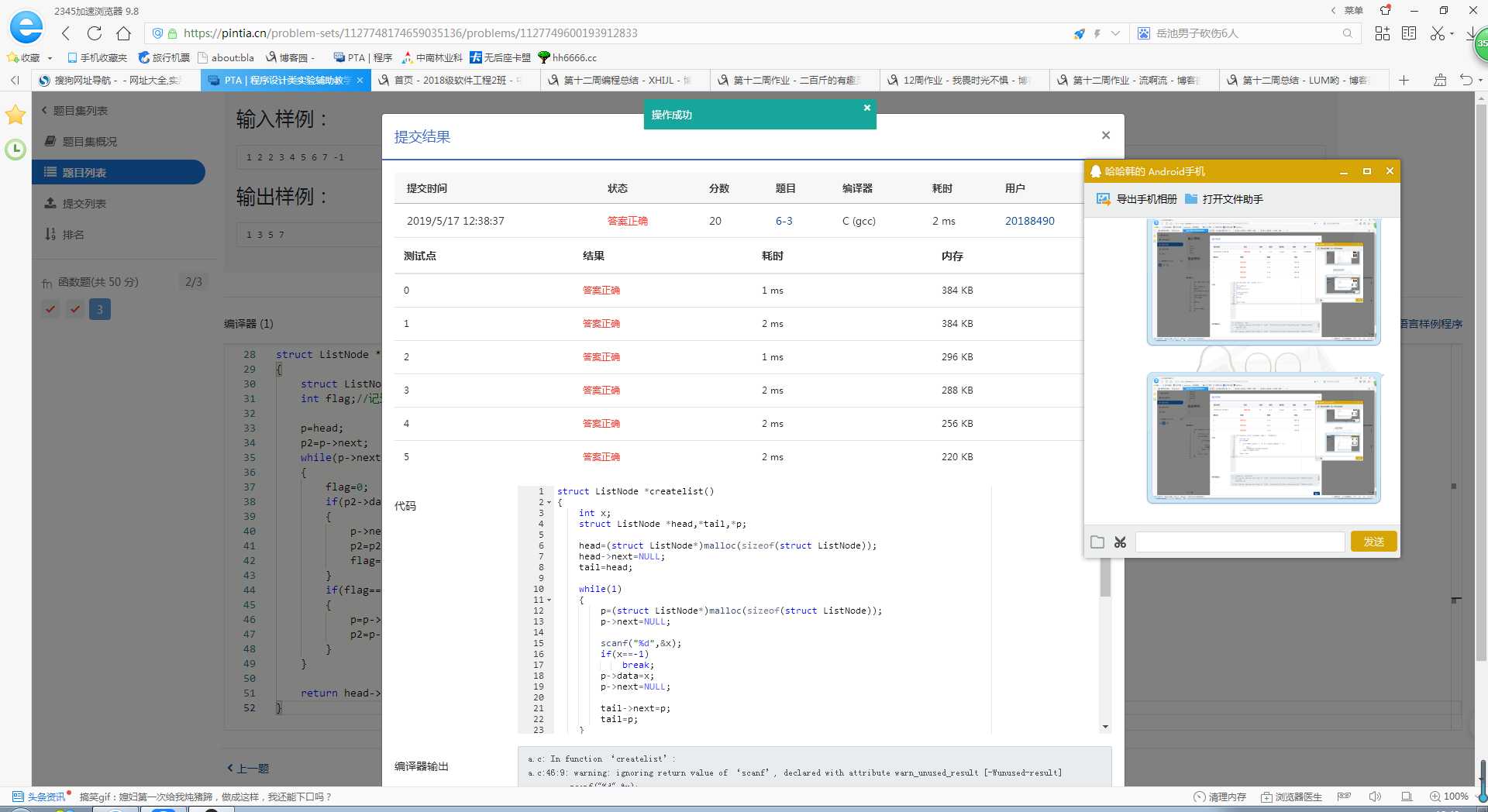The image size is (1488, 812).
Task: Select the first solved problem checkmark box
Action: (50, 309)
